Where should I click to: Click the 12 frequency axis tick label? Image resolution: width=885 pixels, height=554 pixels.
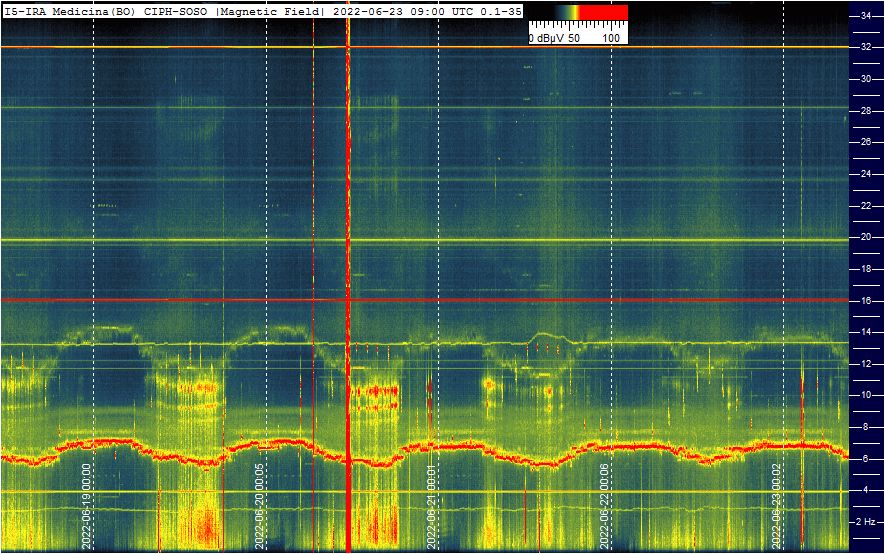tap(867, 364)
